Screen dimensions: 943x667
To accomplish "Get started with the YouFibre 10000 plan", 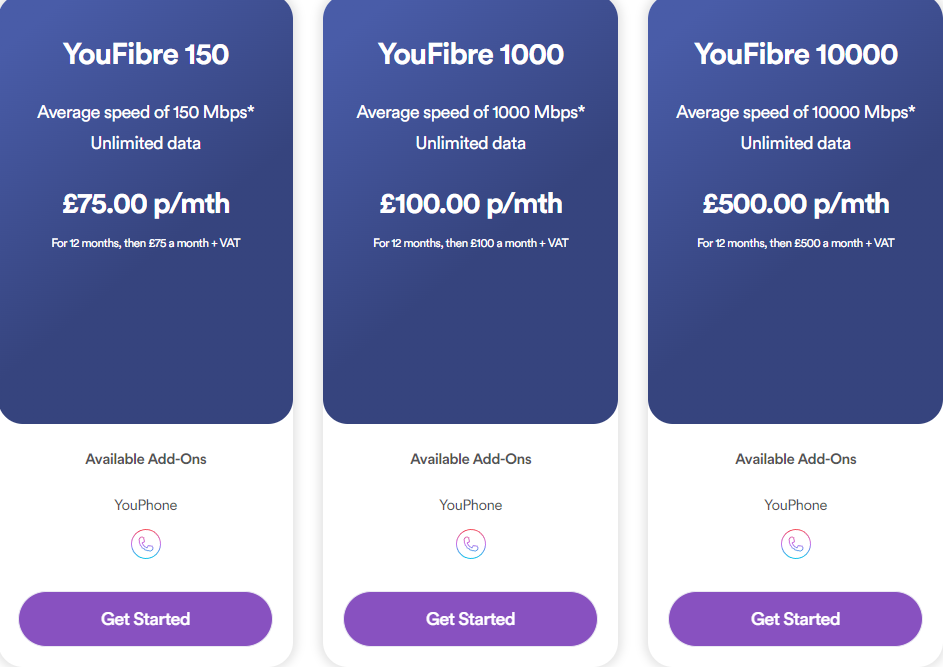I will pyautogui.click(x=795, y=619).
